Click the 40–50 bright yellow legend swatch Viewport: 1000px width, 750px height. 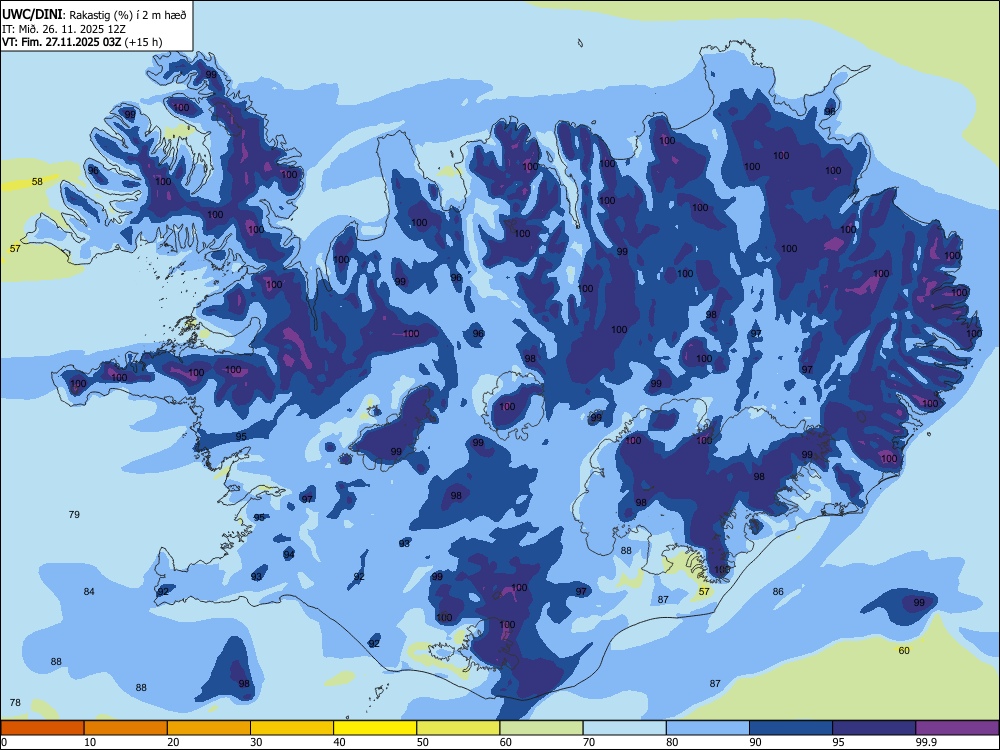click(375, 728)
